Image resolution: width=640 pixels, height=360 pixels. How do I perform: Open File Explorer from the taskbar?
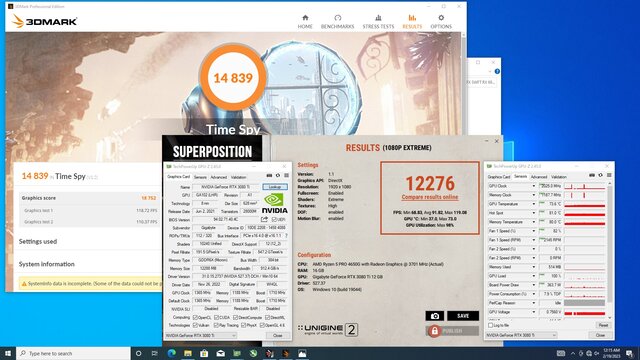click(188, 353)
